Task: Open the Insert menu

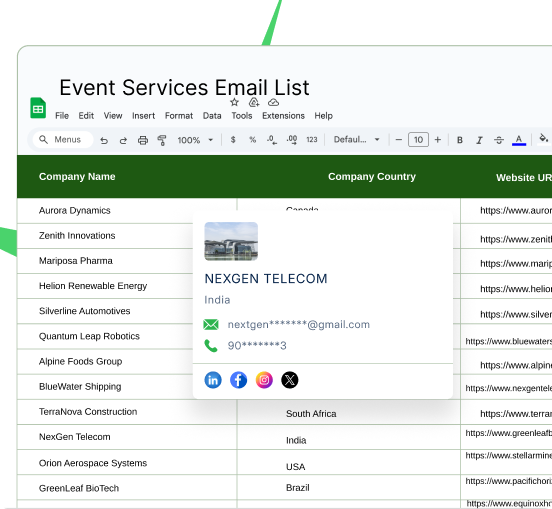Action: pos(143,116)
